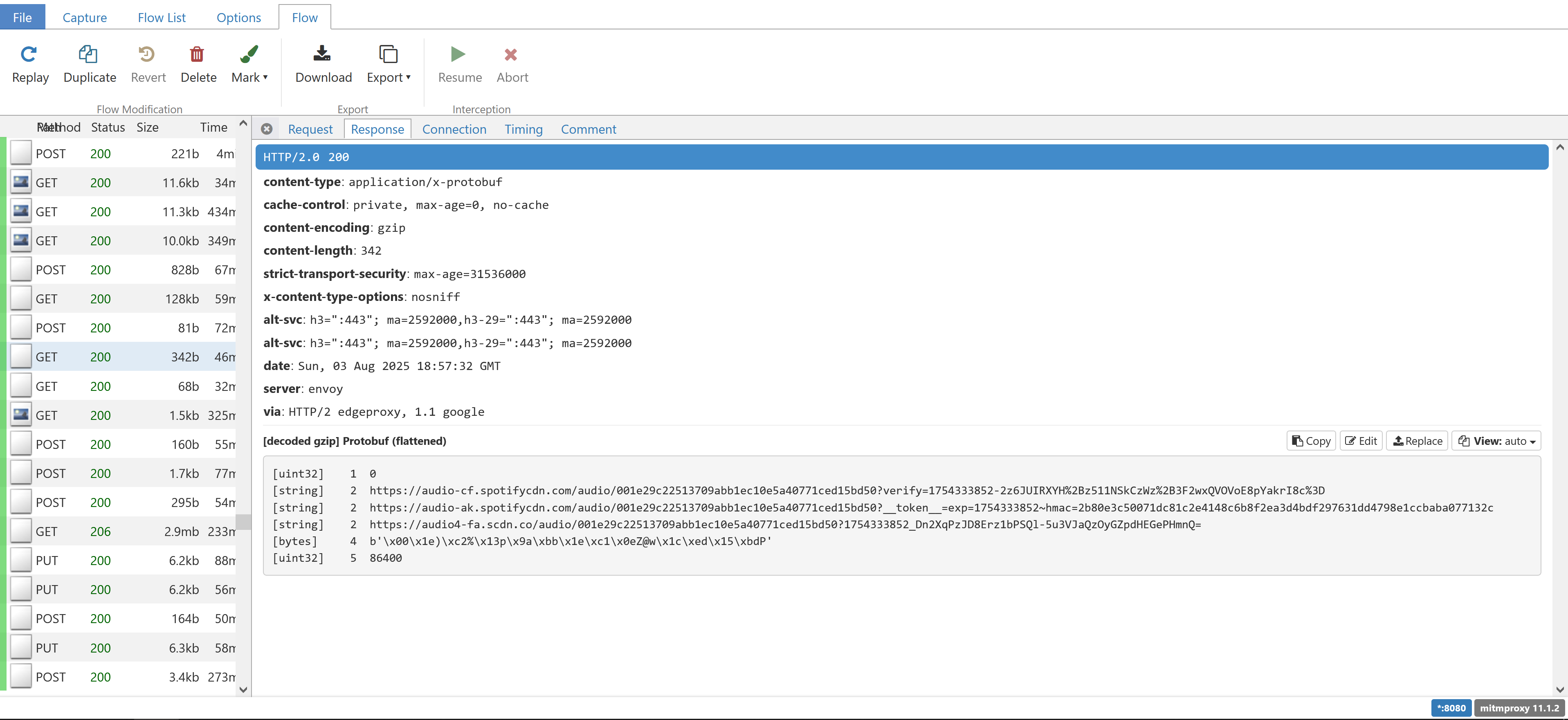Image resolution: width=1568 pixels, height=720 pixels.
Task: Click image thumbnail of 11.6kb GET flow
Action: point(21,183)
